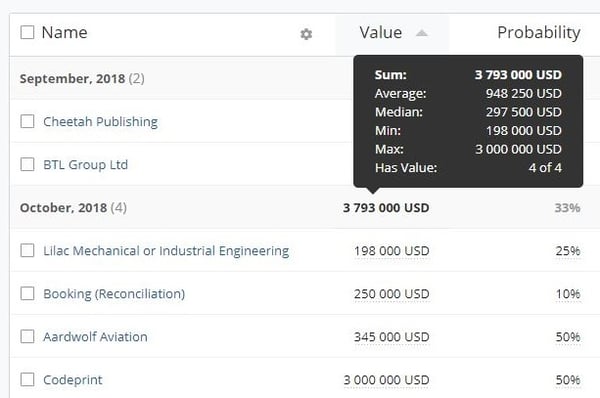Open the Codeprint deal
The width and height of the screenshot is (600, 398).
(x=73, y=380)
